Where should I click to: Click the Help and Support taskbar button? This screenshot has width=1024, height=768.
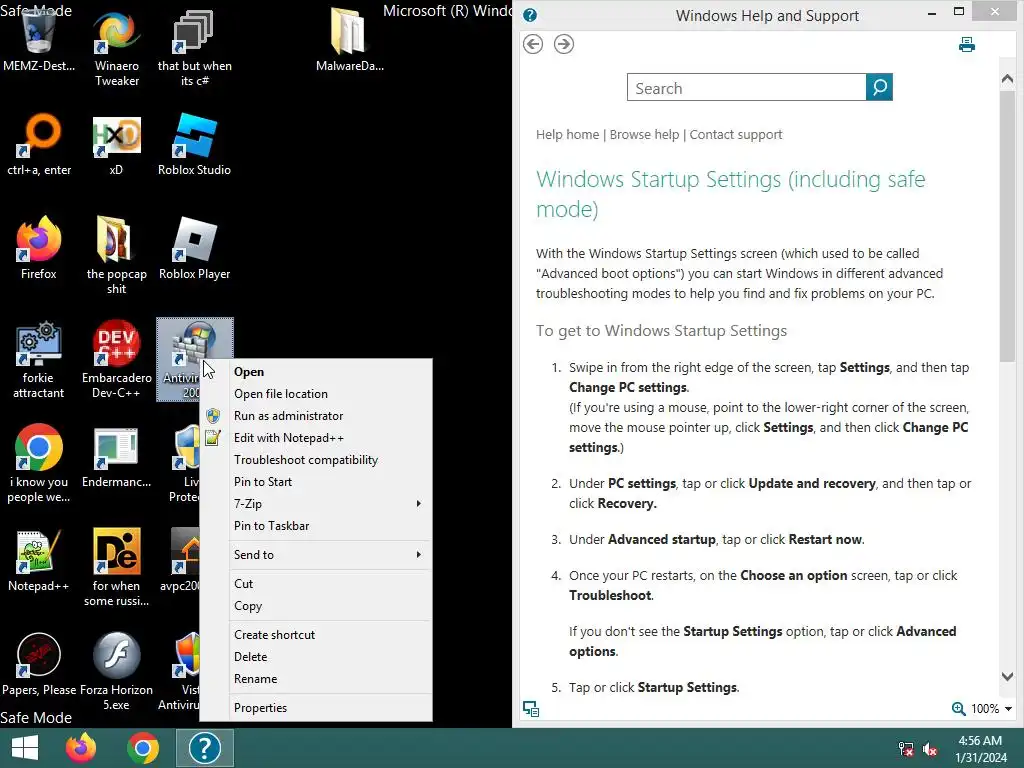click(204, 748)
